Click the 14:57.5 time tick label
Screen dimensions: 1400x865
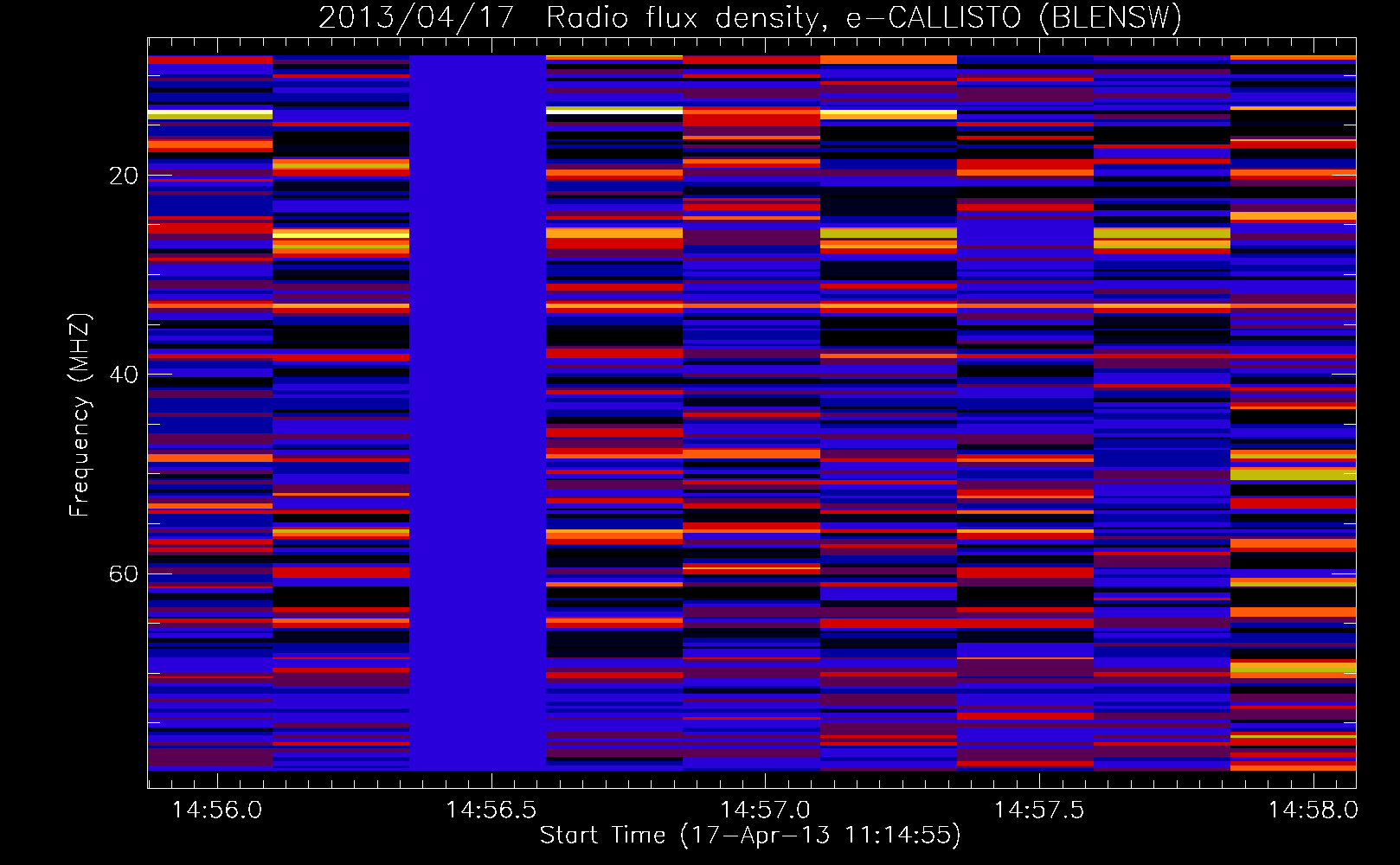[1039, 810]
